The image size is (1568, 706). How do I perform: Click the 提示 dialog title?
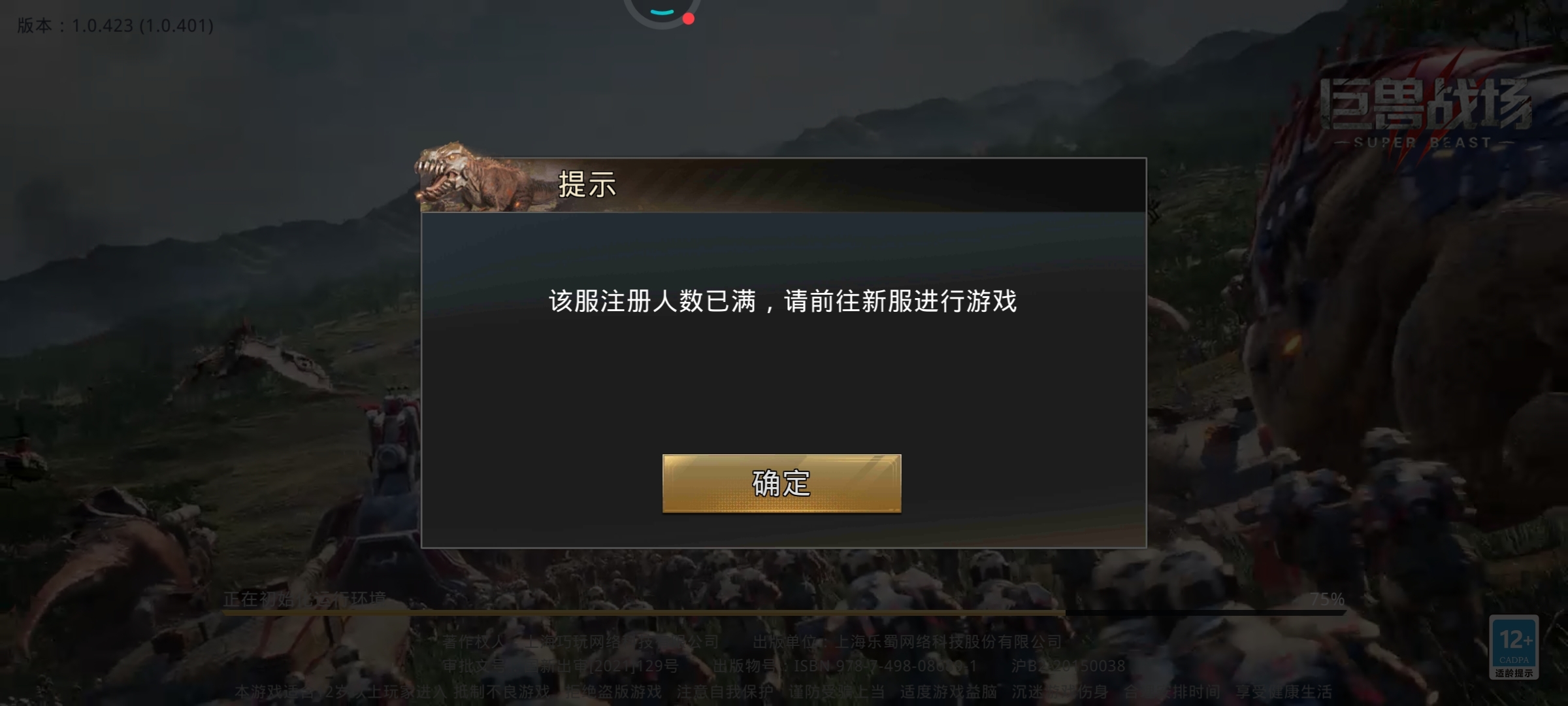pos(587,184)
